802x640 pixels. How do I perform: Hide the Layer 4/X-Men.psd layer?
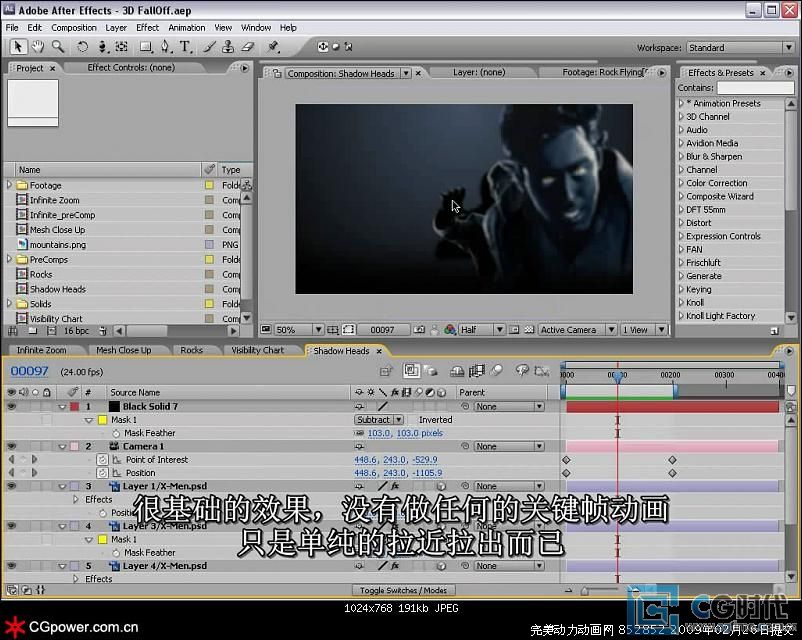click(x=11, y=566)
